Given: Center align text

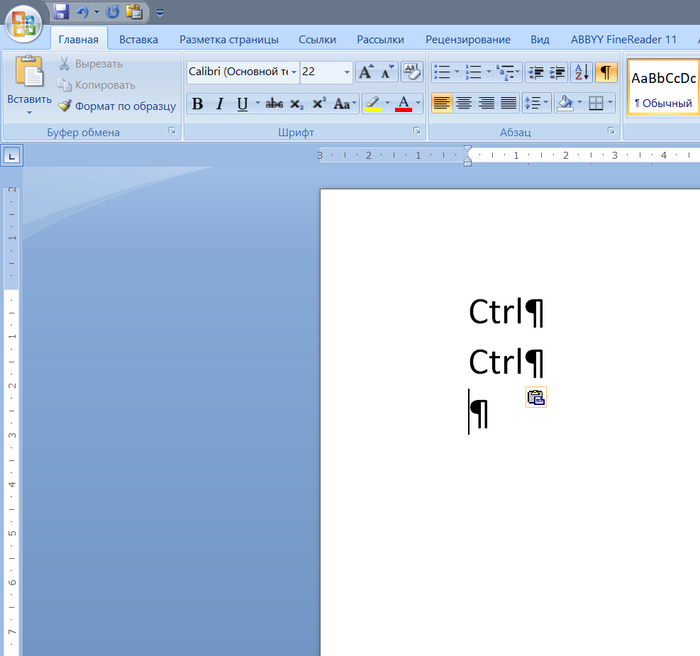Looking at the screenshot, I should pos(464,104).
